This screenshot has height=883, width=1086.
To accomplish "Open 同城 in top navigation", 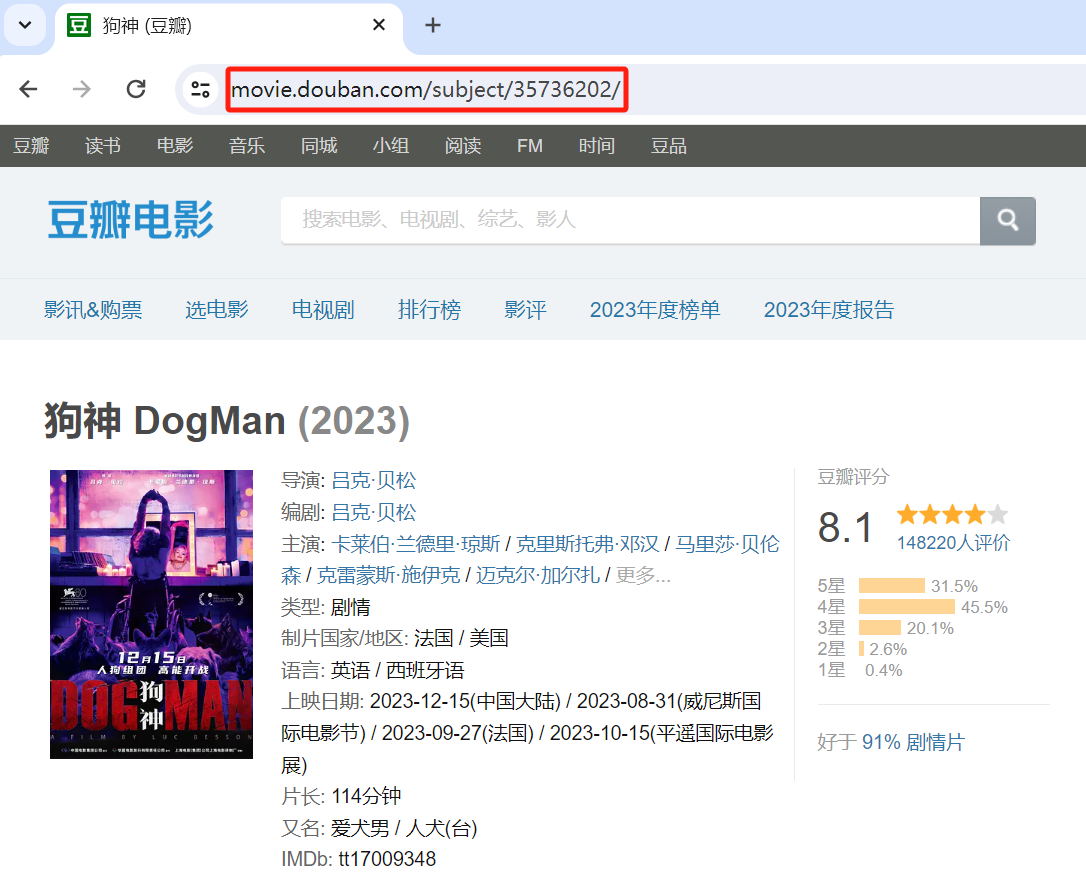I will (x=319, y=146).
